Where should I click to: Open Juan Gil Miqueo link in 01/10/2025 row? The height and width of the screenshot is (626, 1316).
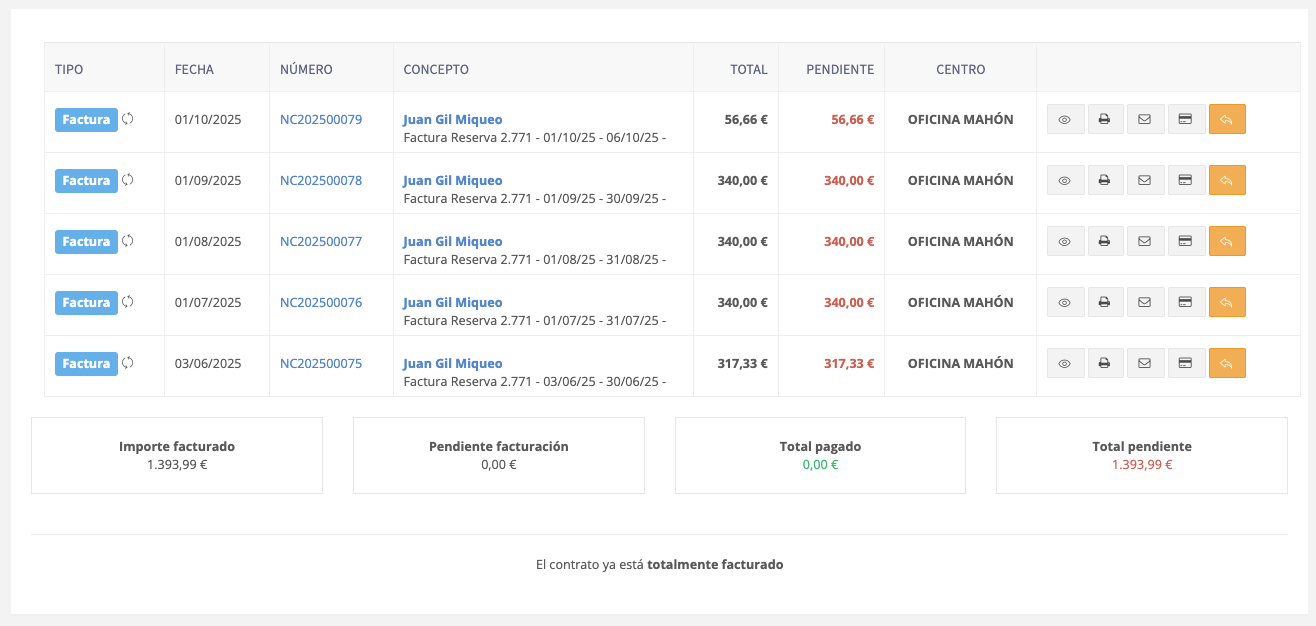pos(453,119)
